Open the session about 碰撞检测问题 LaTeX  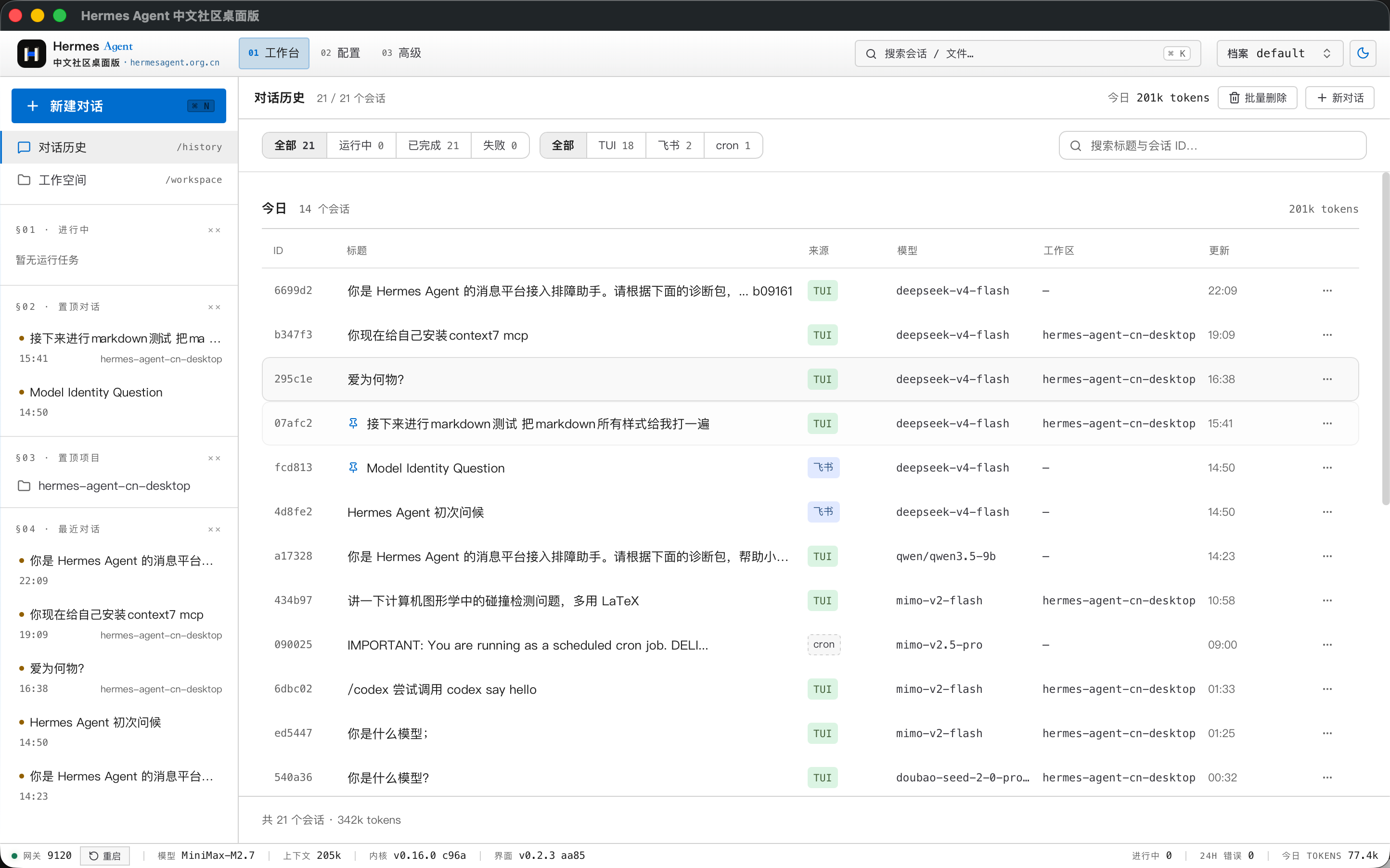[x=493, y=601]
